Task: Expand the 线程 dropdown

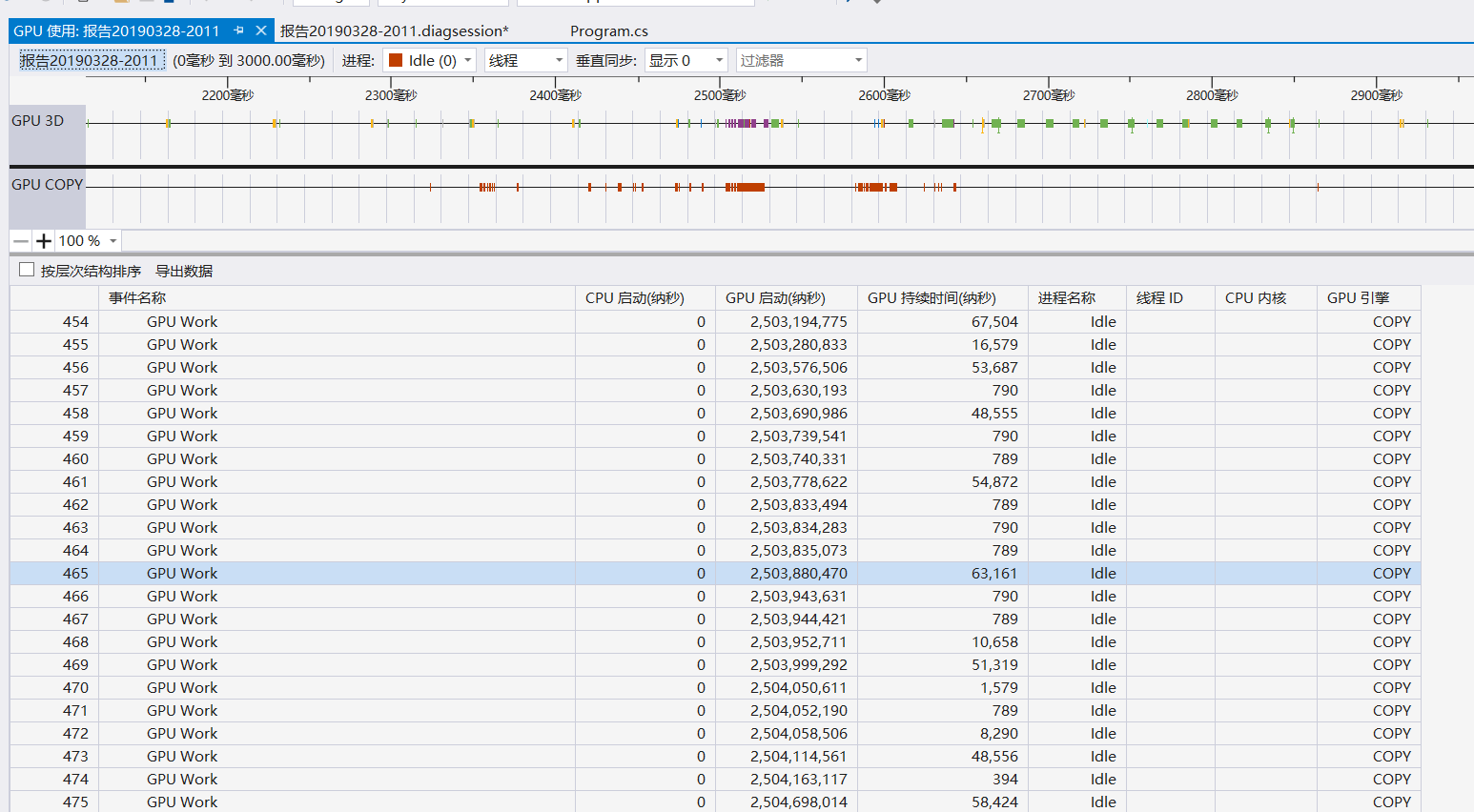Action: click(x=525, y=60)
